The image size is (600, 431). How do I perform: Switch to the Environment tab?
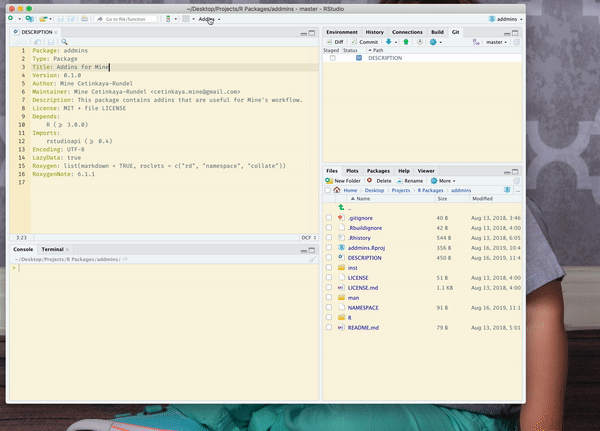(x=342, y=32)
